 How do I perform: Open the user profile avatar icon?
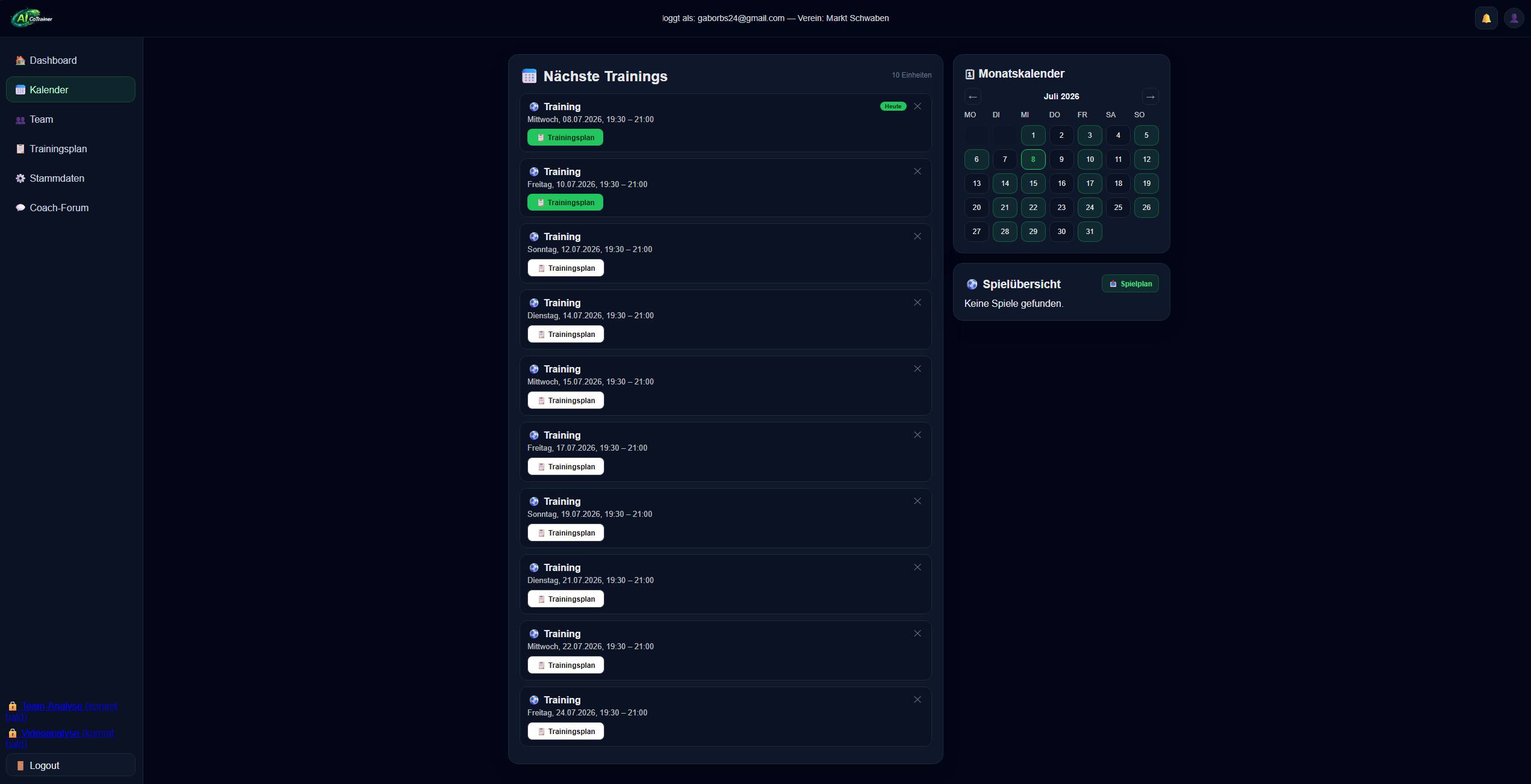click(x=1514, y=18)
